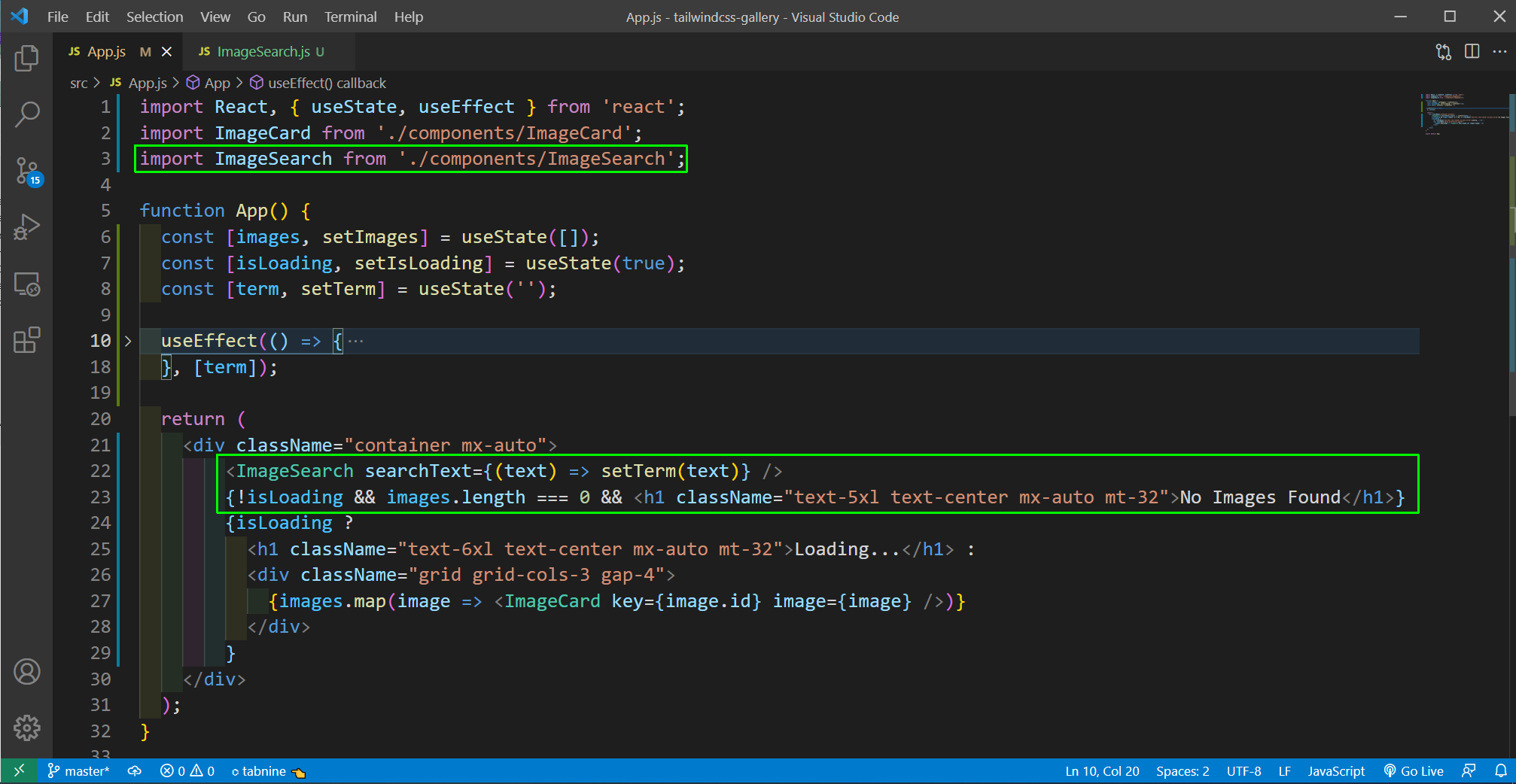Select the Spaces: 2 indentation setting
Image resolution: width=1516 pixels, height=784 pixels.
click(x=1183, y=771)
